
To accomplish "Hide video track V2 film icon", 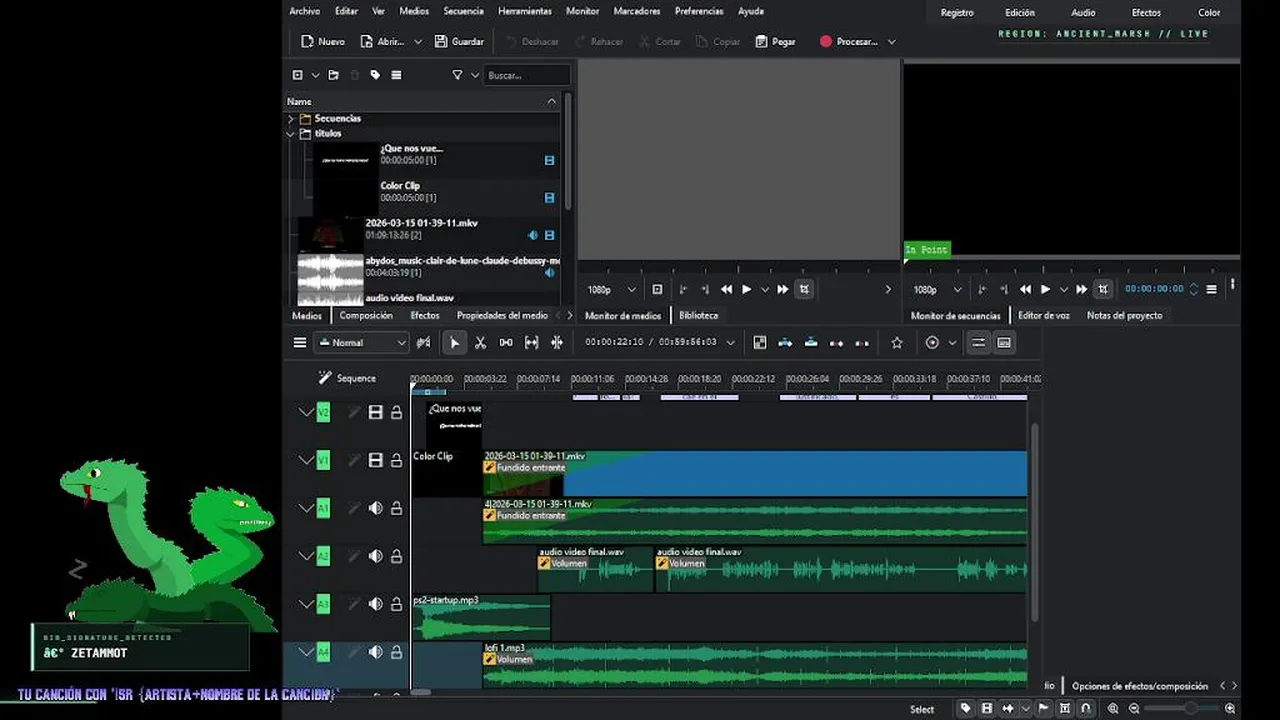I will click(375, 412).
